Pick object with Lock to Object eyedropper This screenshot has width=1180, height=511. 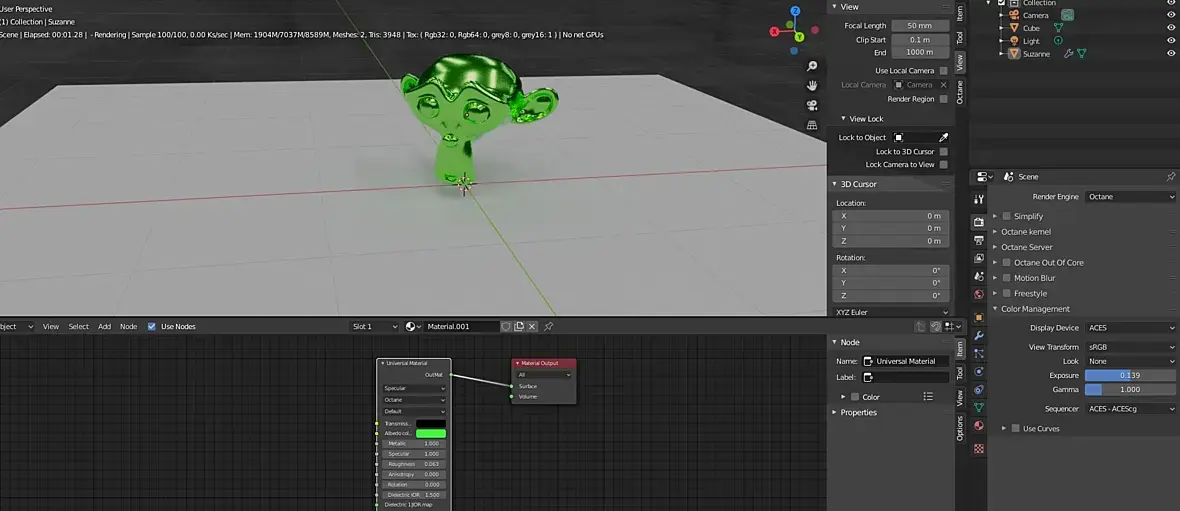pyautogui.click(x=944, y=138)
